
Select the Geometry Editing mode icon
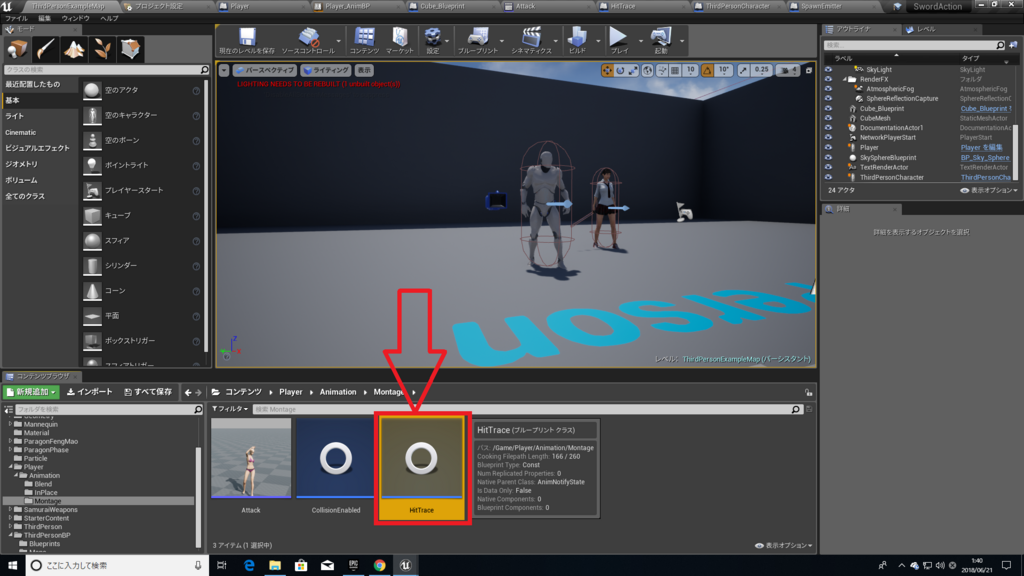click(x=130, y=49)
